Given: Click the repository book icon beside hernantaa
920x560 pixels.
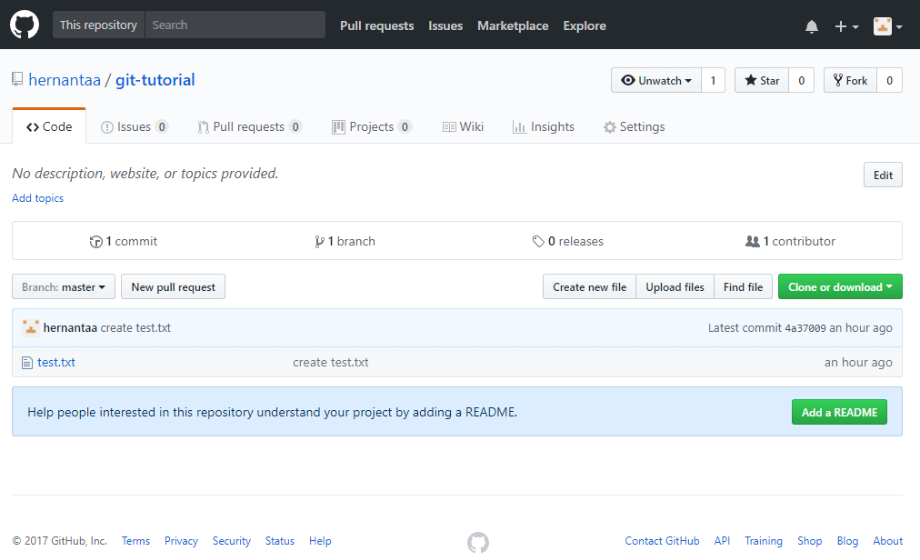Looking at the screenshot, I should 18,79.
